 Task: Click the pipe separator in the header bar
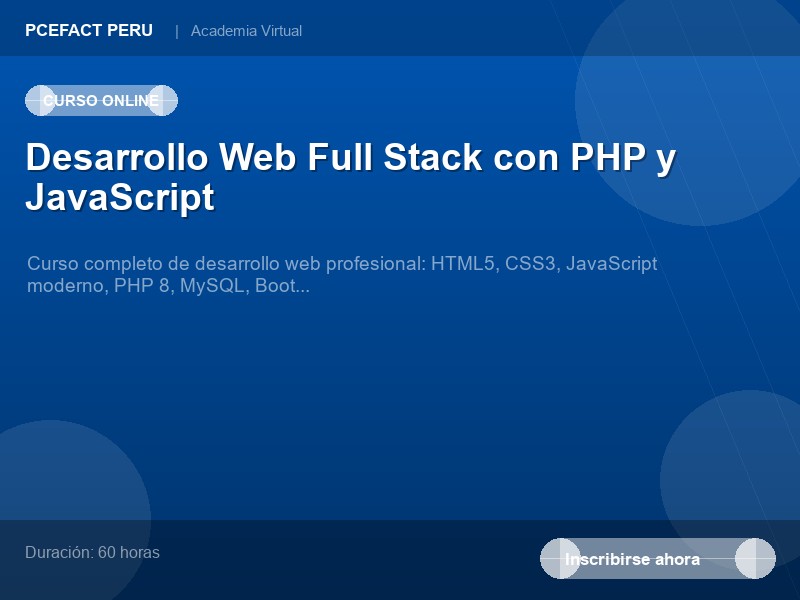point(178,31)
